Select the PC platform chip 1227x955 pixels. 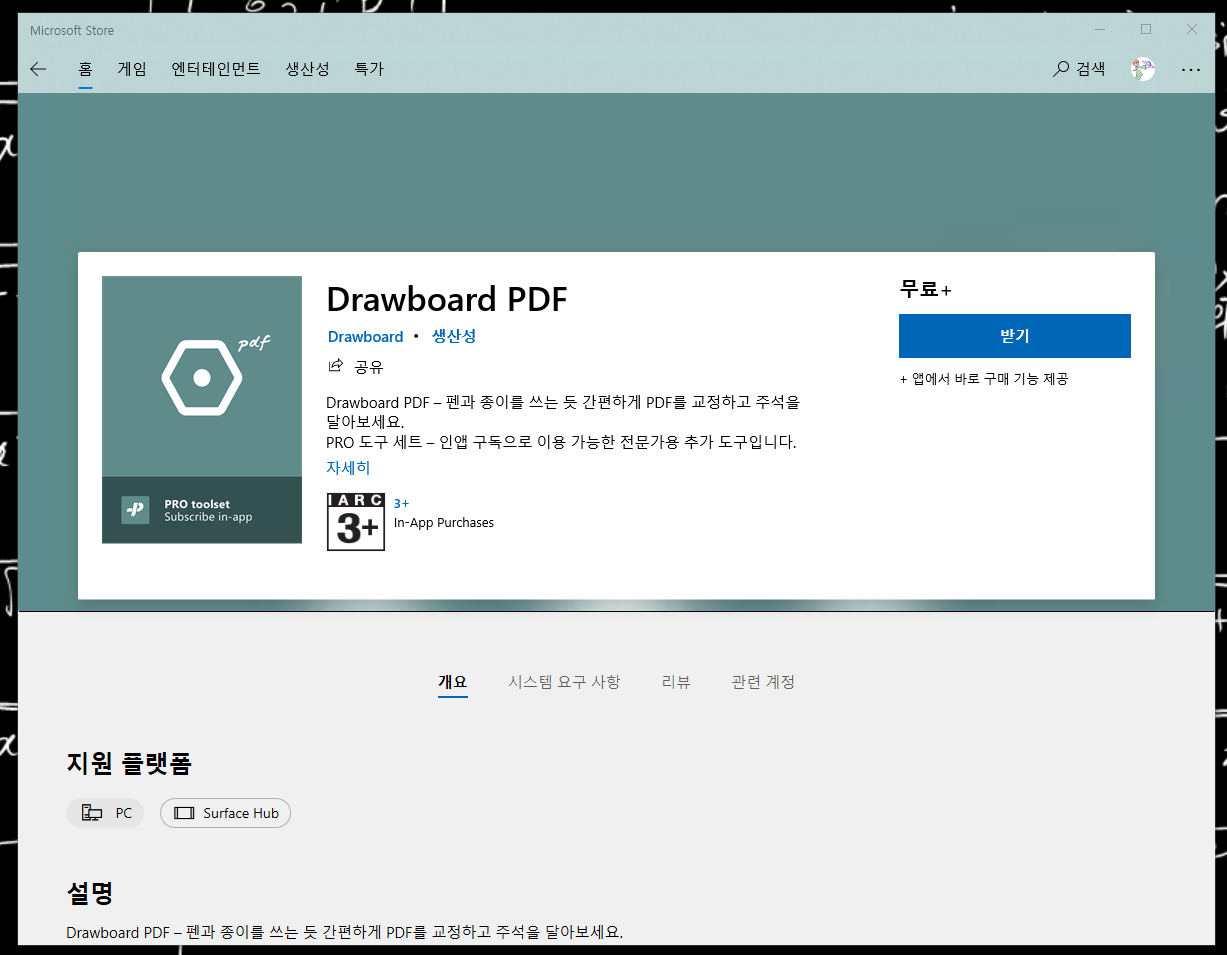[x=105, y=813]
